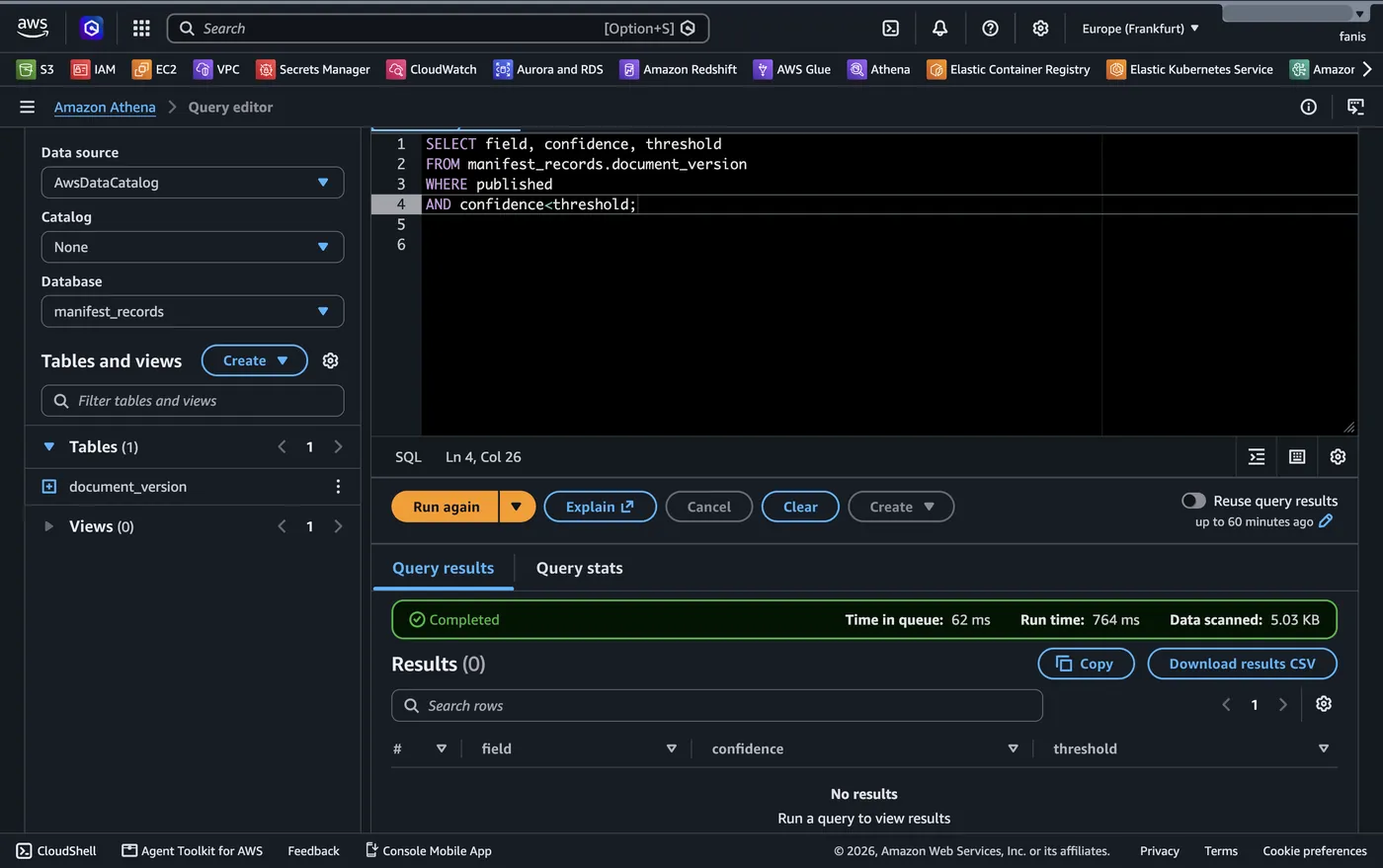
Task: Click the Clear button
Action: tap(800, 507)
